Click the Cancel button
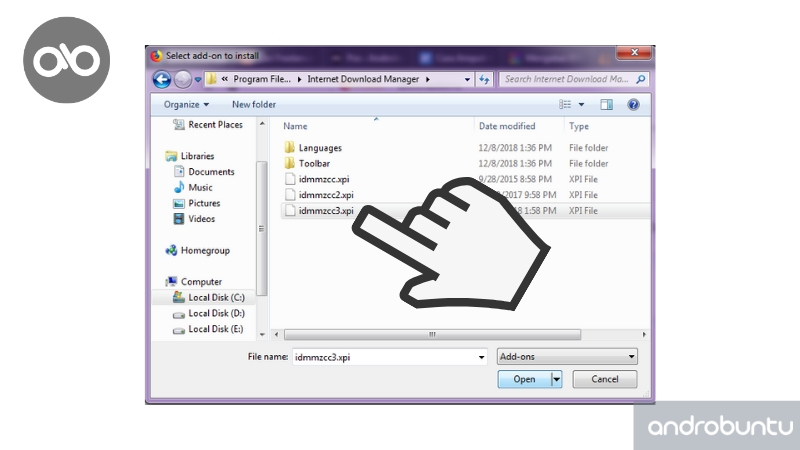This screenshot has width=800, height=450. tap(605, 379)
